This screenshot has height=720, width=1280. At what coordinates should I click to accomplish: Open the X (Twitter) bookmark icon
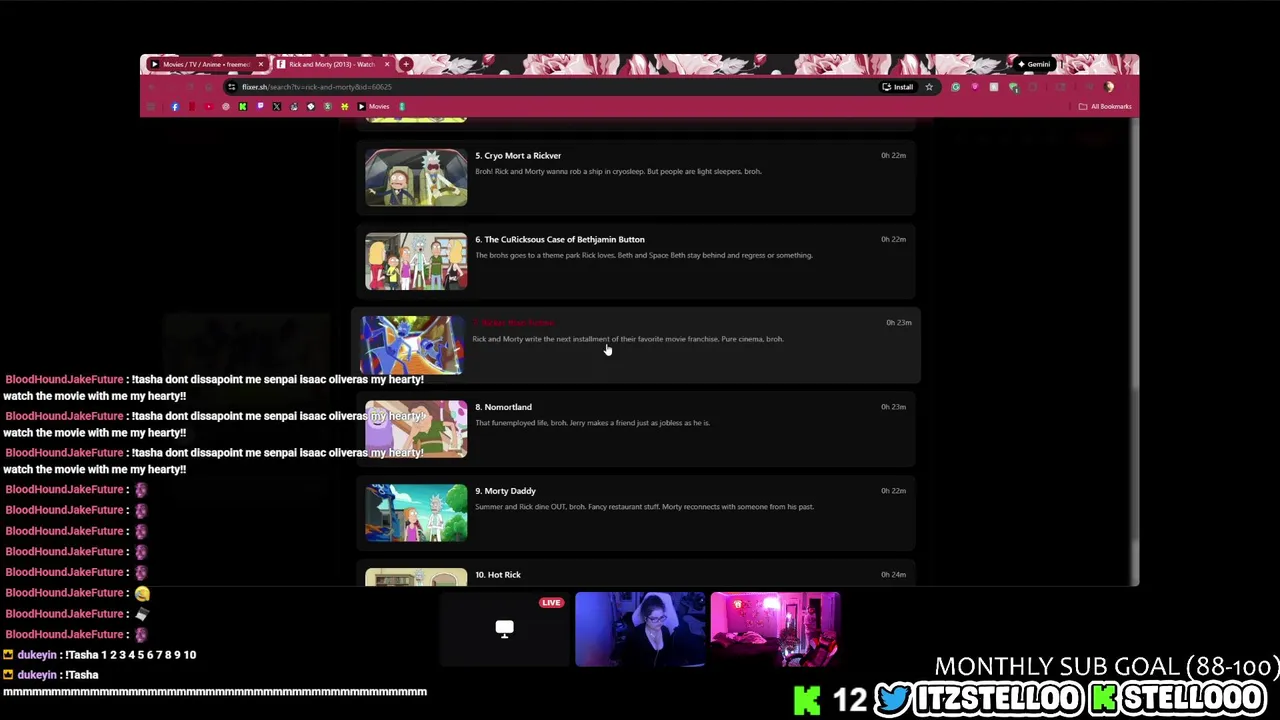point(277,106)
